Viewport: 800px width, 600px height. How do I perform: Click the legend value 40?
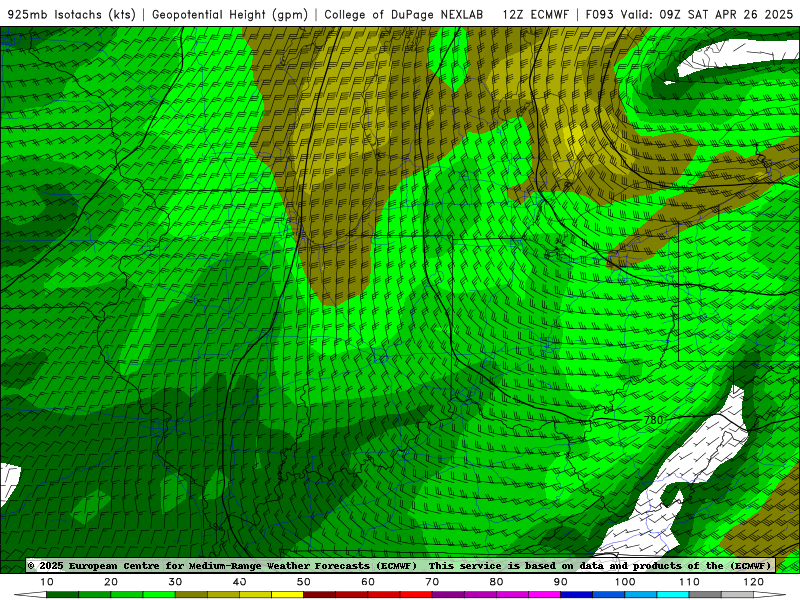[x=239, y=582]
